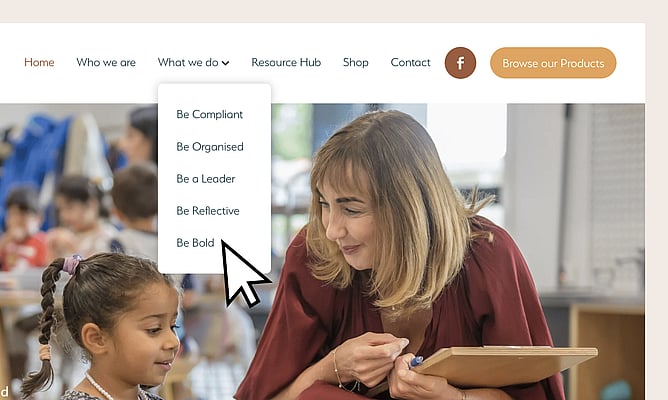Select the Be Bold menu entry
The height and width of the screenshot is (400, 668).
[x=195, y=243]
